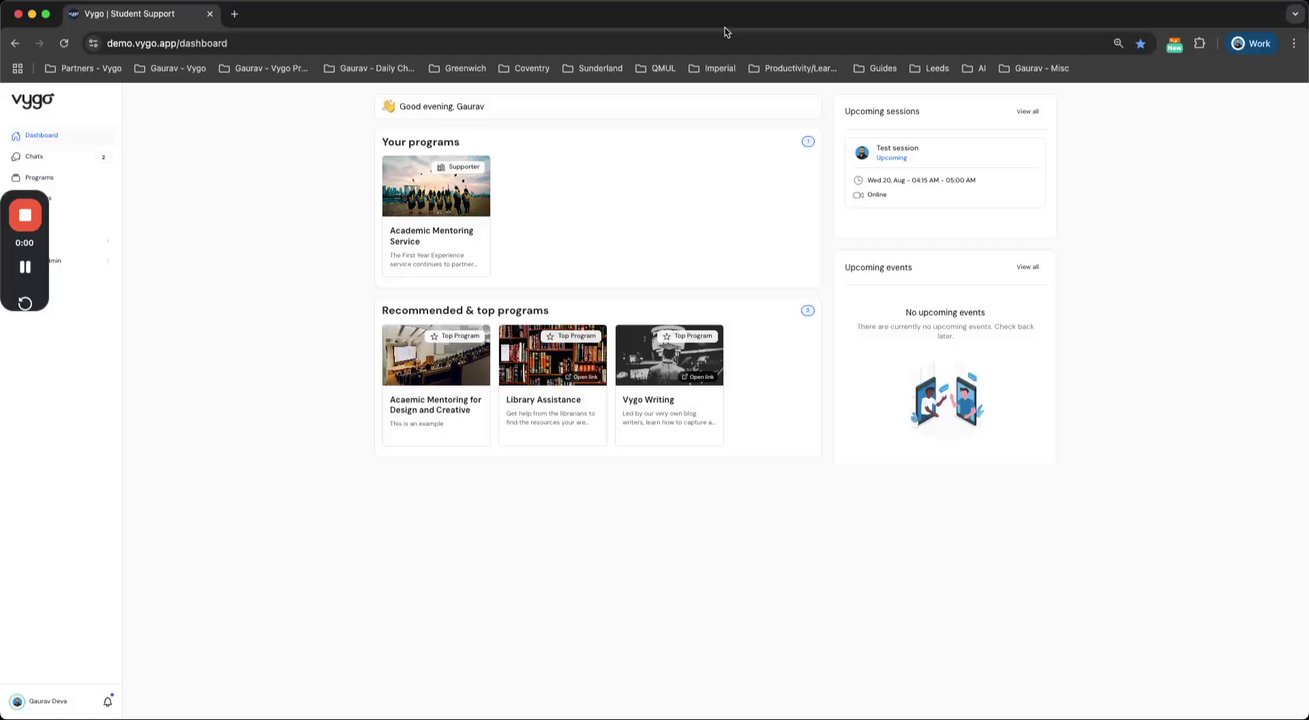Open the Greenwich bookmark folder
Viewport: 1309px width, 720px height.
(x=457, y=68)
